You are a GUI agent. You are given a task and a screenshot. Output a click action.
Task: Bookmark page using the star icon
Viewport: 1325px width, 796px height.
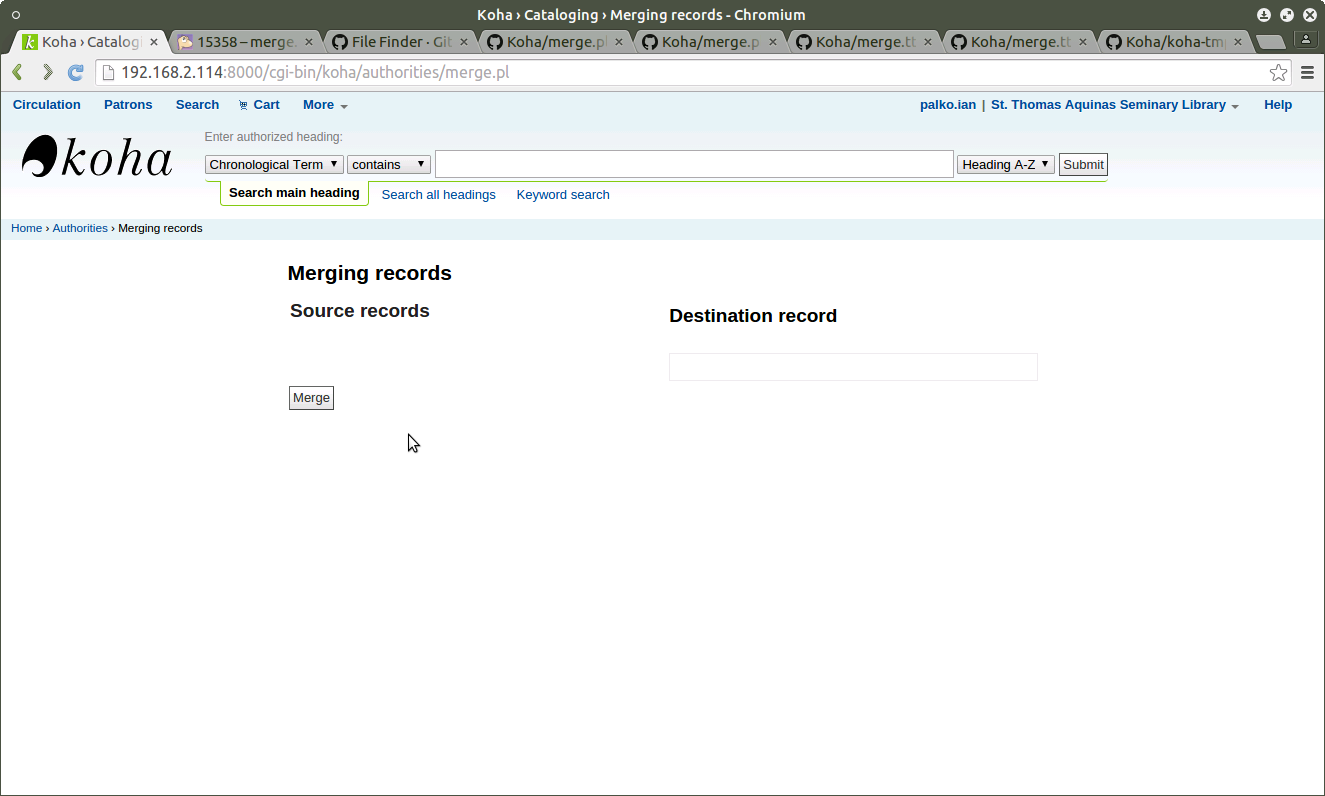point(1278,72)
